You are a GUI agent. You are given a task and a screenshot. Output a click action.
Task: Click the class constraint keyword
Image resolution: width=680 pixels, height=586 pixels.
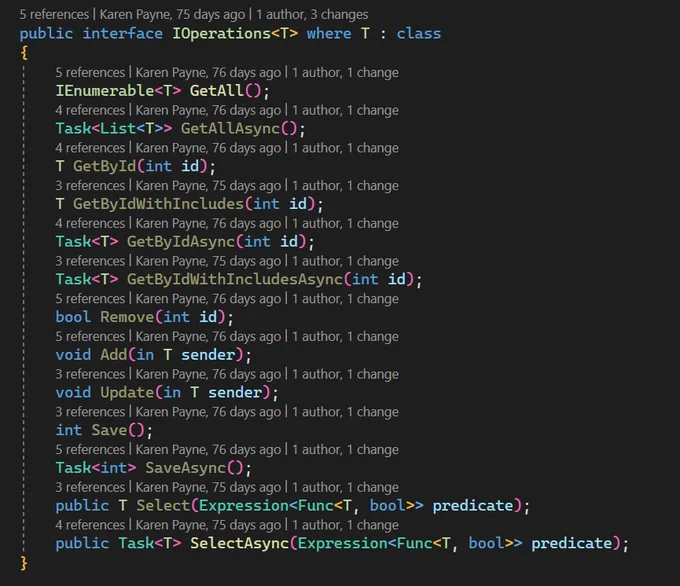point(419,34)
